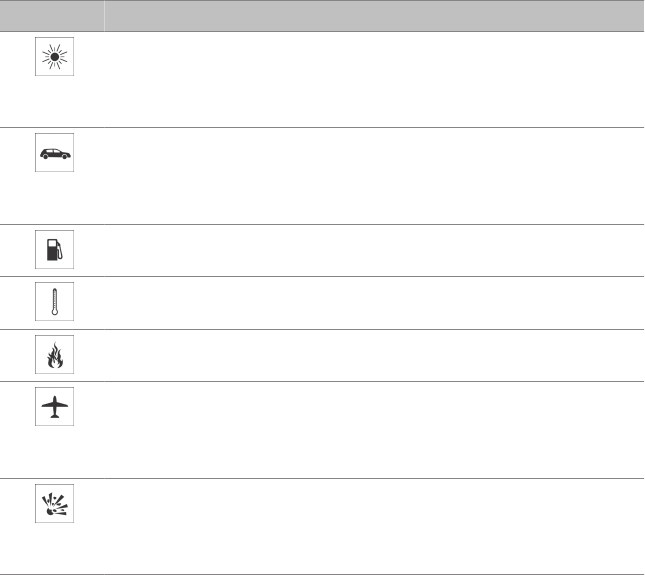The width and height of the screenshot is (645, 575).
Task: Click the explosion icon
Action: pos(54,505)
